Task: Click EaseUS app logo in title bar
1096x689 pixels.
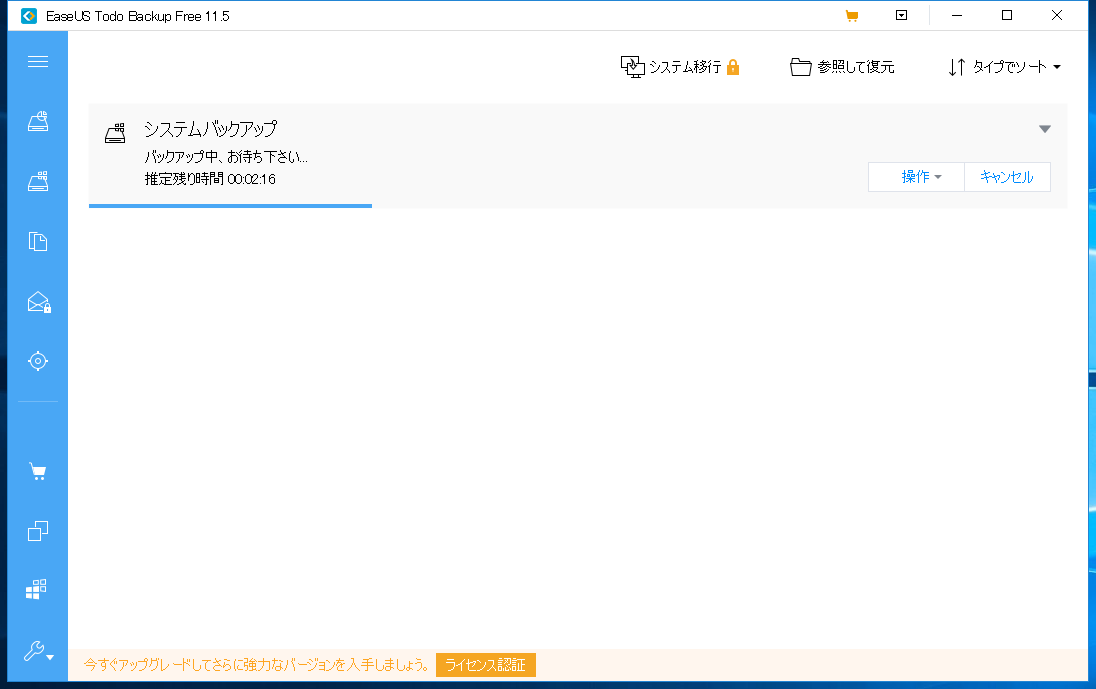Action: [29, 16]
